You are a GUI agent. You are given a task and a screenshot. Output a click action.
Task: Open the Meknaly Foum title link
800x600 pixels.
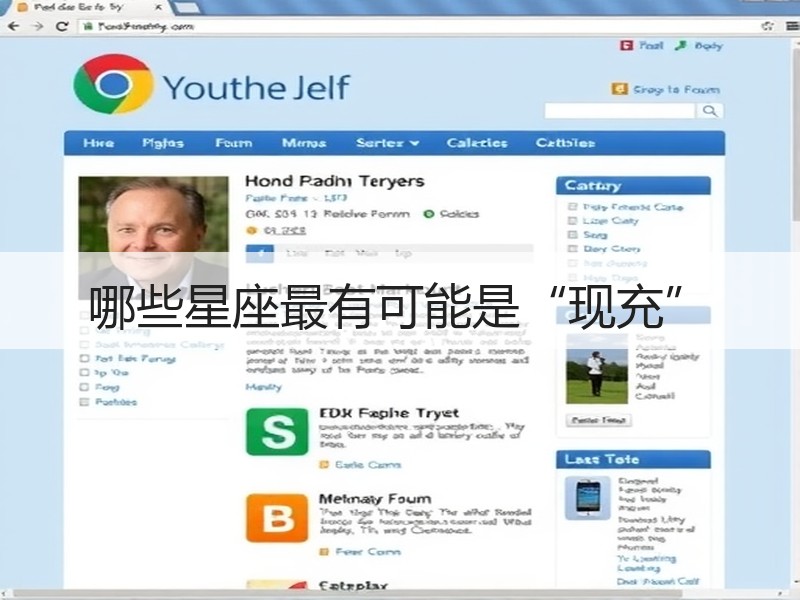tap(375, 499)
